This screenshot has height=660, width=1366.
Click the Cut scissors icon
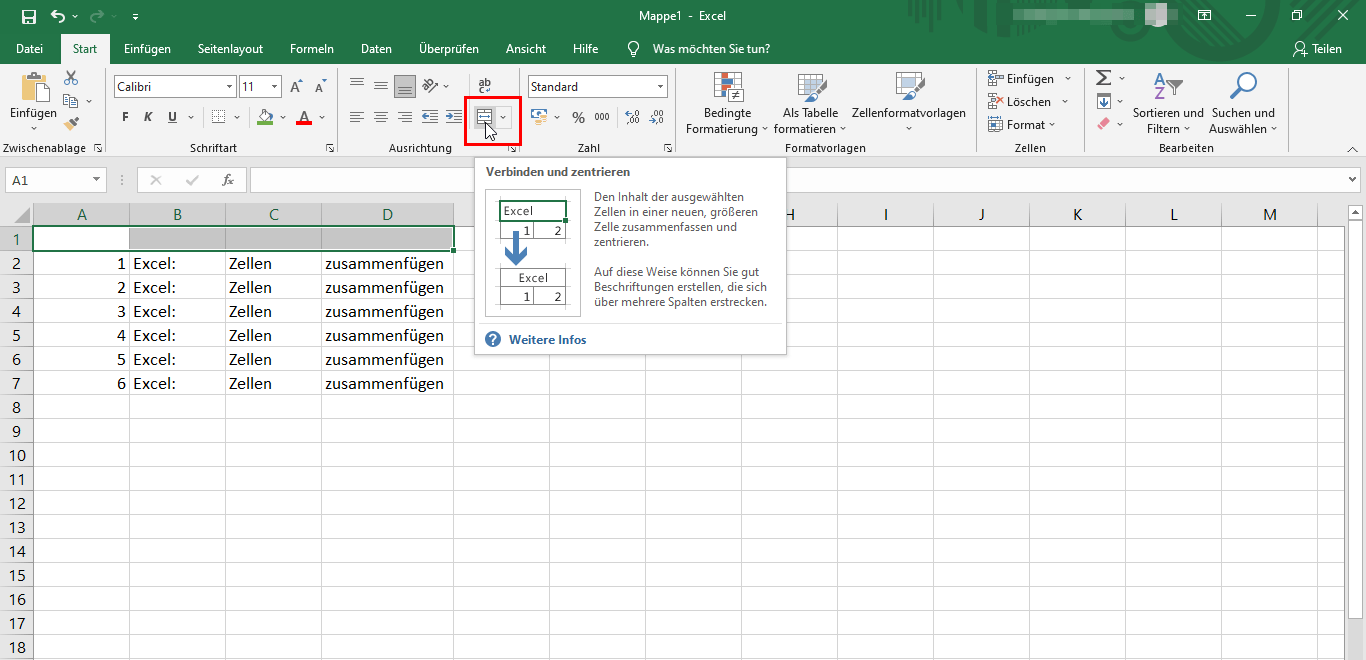point(71,79)
